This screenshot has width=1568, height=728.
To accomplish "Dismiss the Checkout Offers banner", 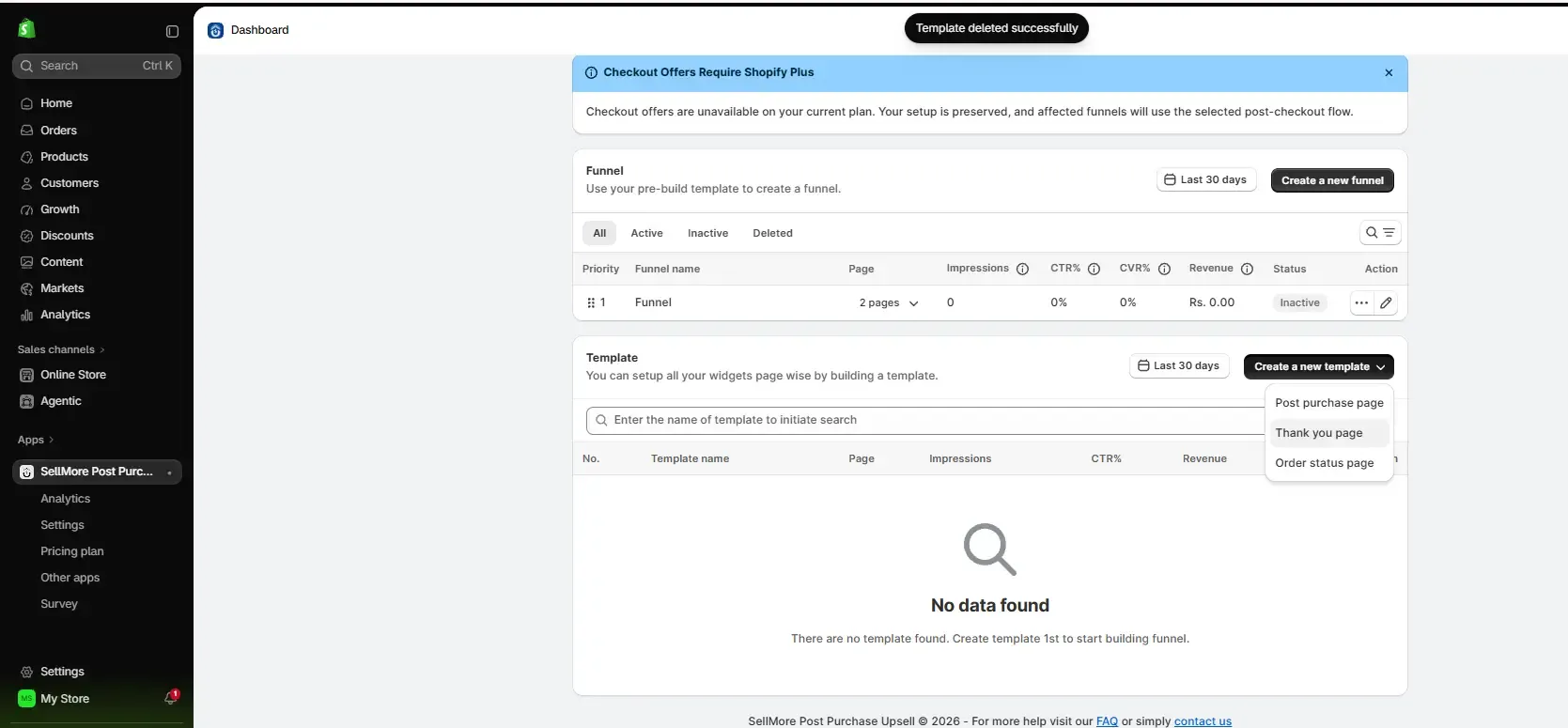I will [x=1389, y=72].
